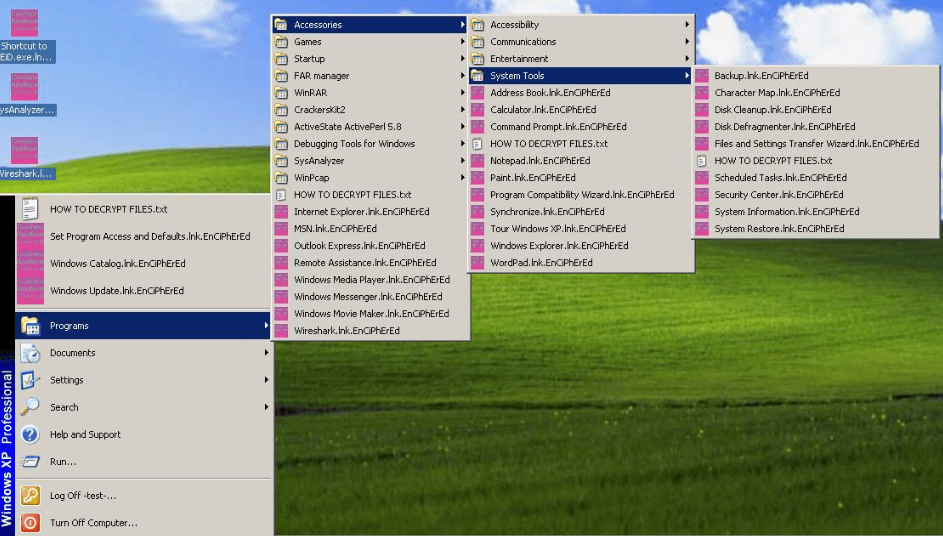Screen dimensions: 943x536
Task: Choose Run... from Start menu
Action: (143, 462)
